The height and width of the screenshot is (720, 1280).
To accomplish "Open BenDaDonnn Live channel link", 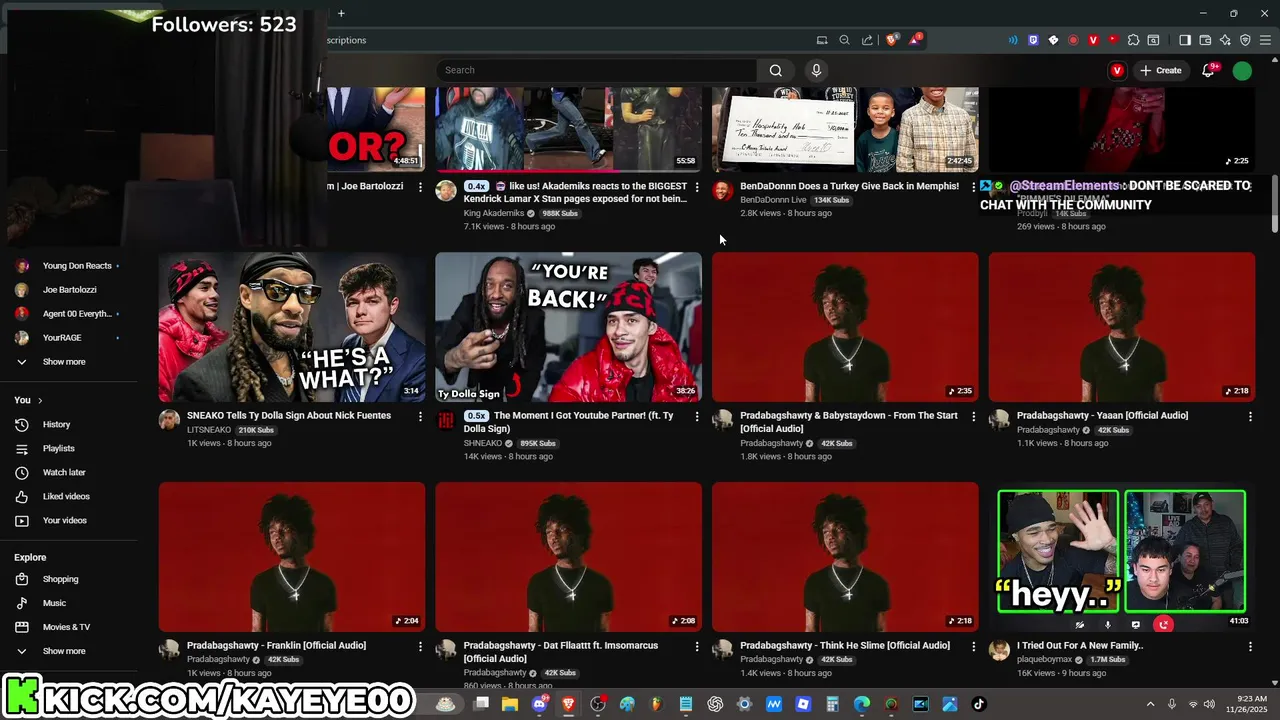I will (x=773, y=200).
